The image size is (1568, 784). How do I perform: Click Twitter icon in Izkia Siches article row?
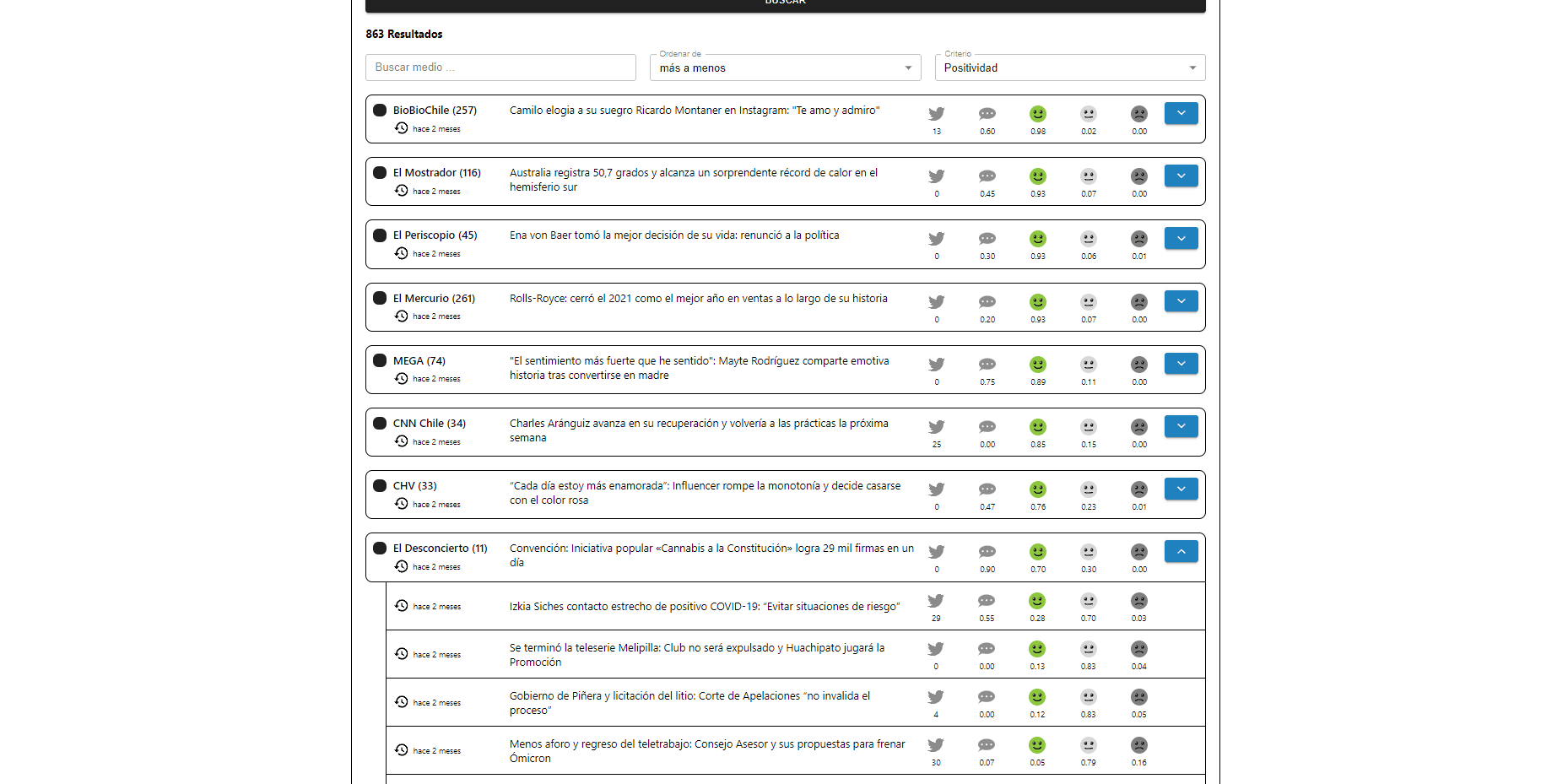(x=935, y=601)
